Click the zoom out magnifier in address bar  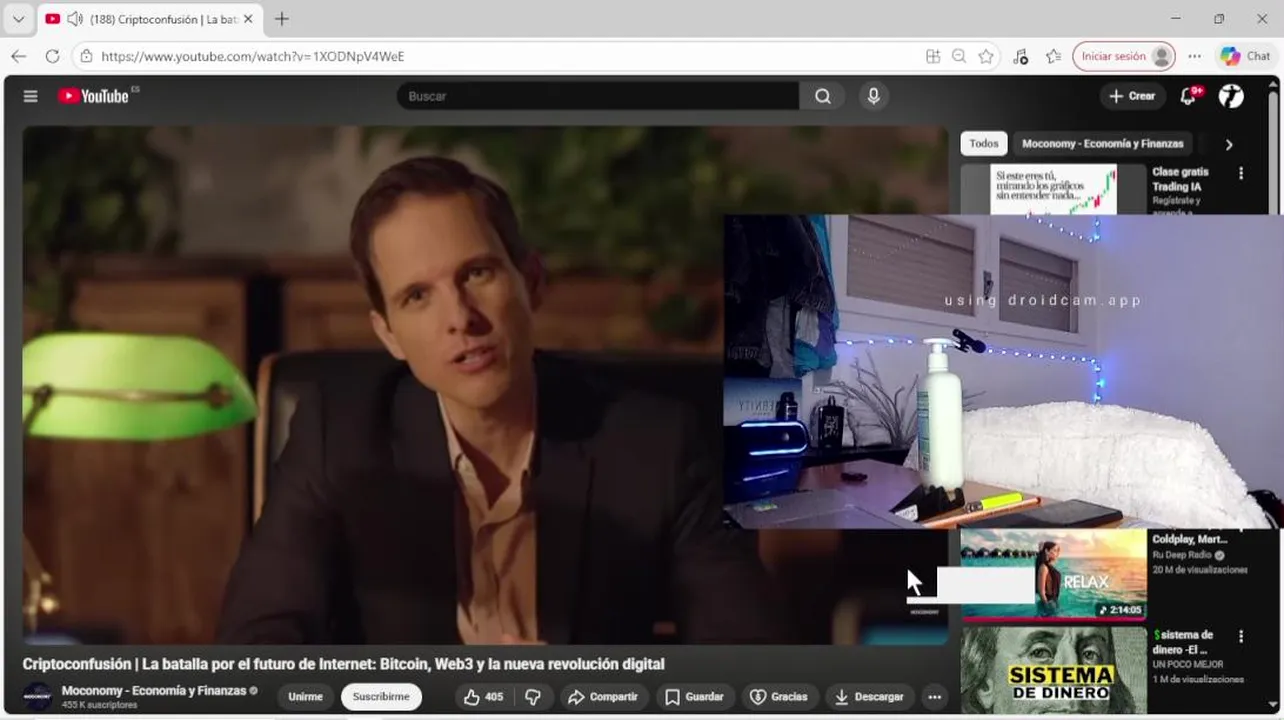pyautogui.click(x=959, y=56)
